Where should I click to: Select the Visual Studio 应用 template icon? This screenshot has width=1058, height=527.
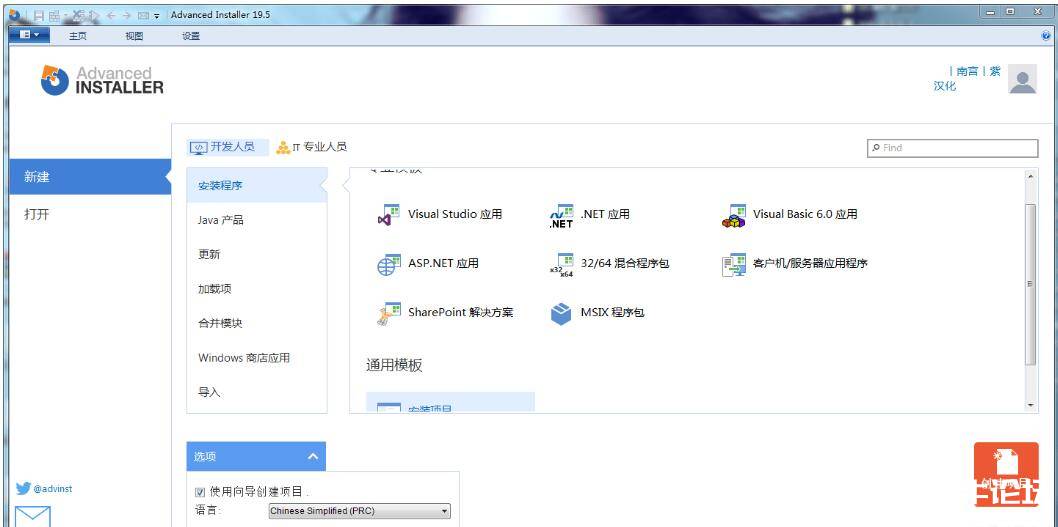[x=389, y=215]
